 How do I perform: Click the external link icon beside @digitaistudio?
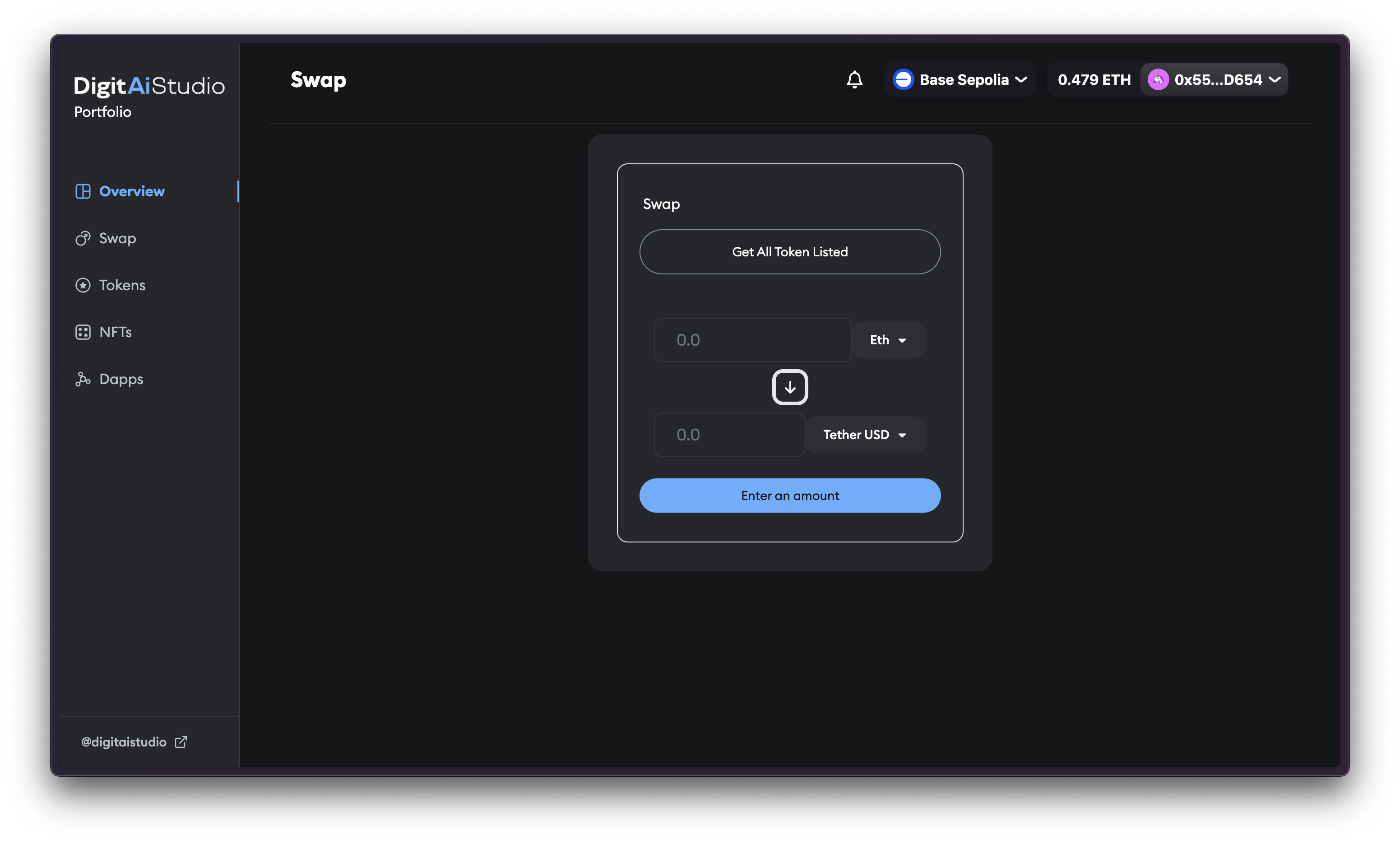(x=181, y=742)
